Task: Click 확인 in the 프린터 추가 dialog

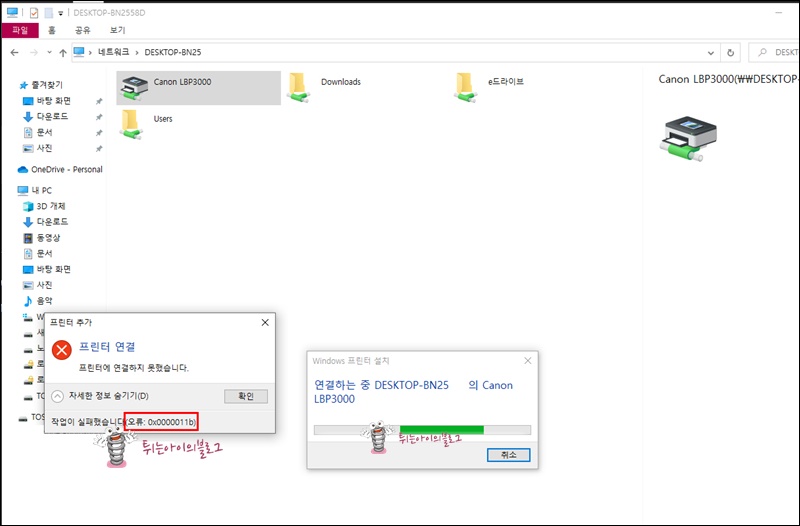Action: 246,396
